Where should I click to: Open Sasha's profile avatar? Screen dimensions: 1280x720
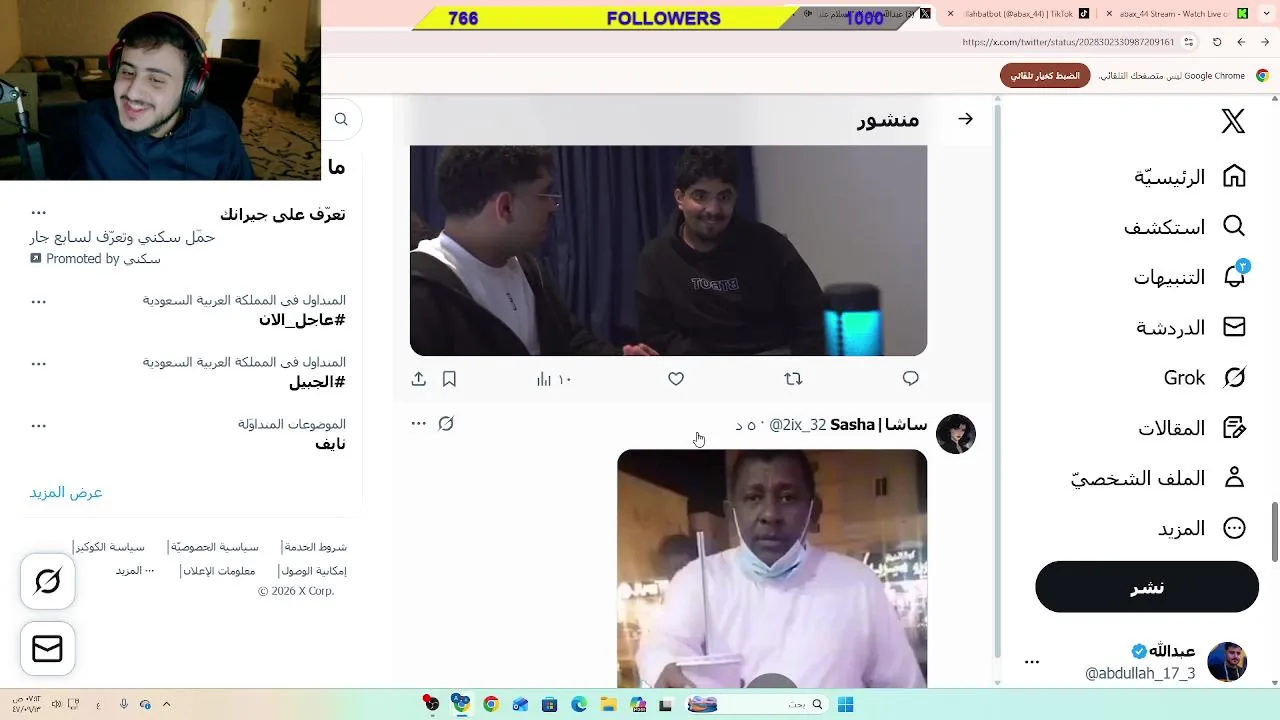[956, 434]
